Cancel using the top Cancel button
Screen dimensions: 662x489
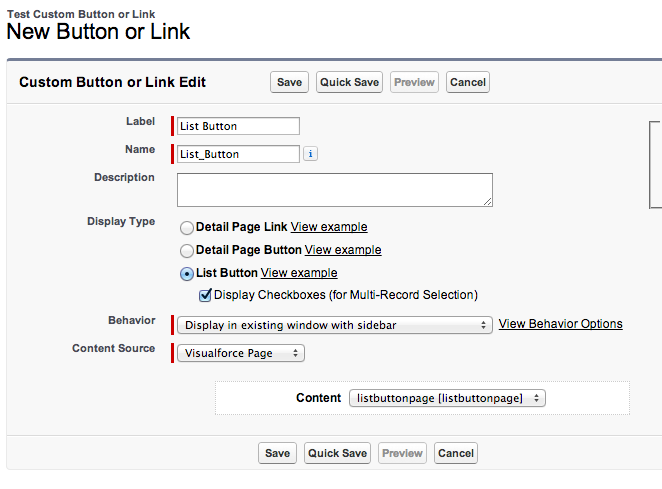468,82
